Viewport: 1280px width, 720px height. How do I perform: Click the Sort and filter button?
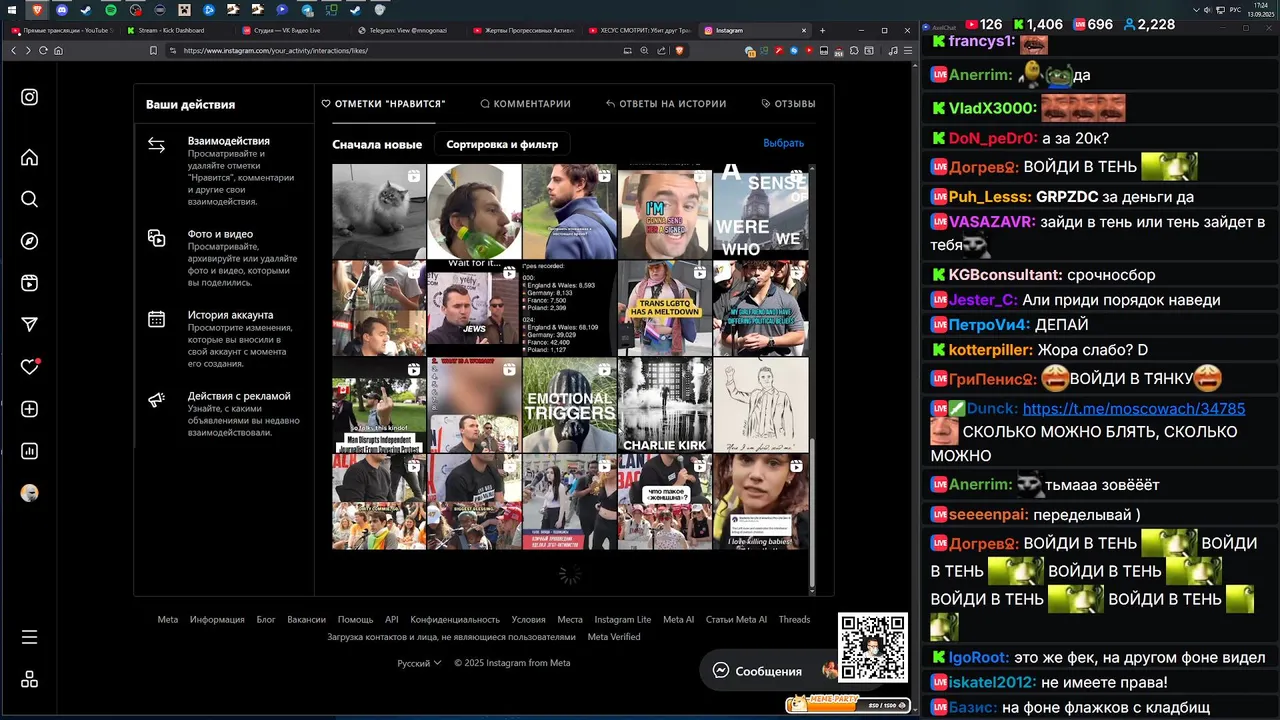(502, 144)
